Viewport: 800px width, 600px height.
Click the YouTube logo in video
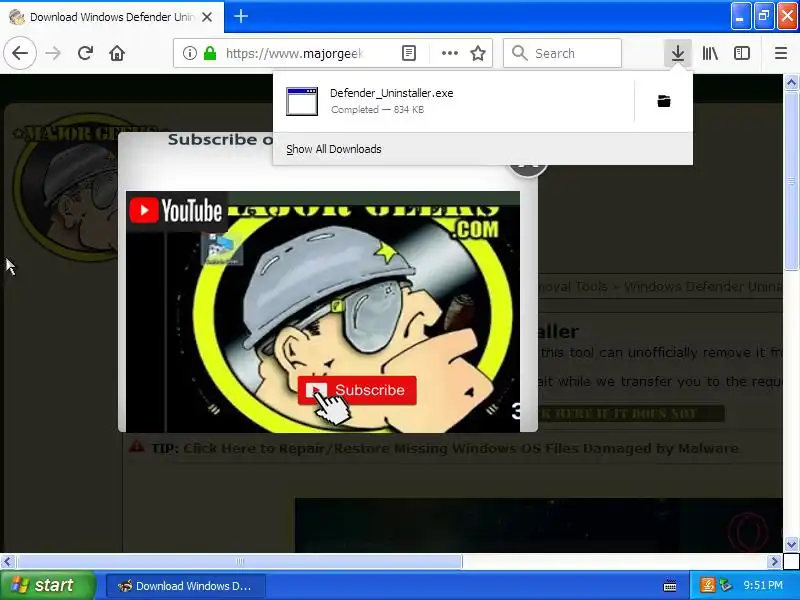[x=176, y=211]
